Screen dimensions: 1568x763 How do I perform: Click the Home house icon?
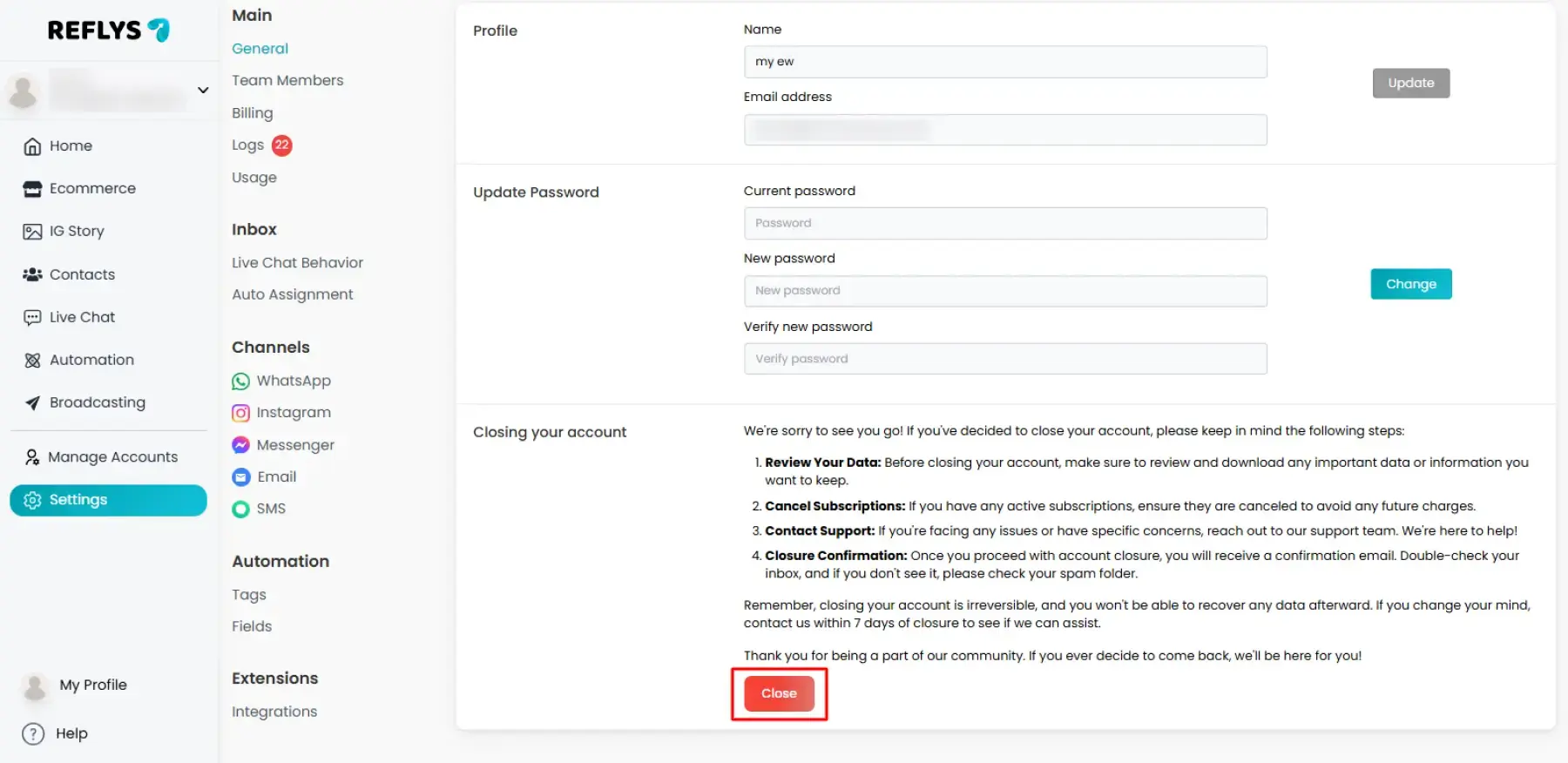pos(32,146)
